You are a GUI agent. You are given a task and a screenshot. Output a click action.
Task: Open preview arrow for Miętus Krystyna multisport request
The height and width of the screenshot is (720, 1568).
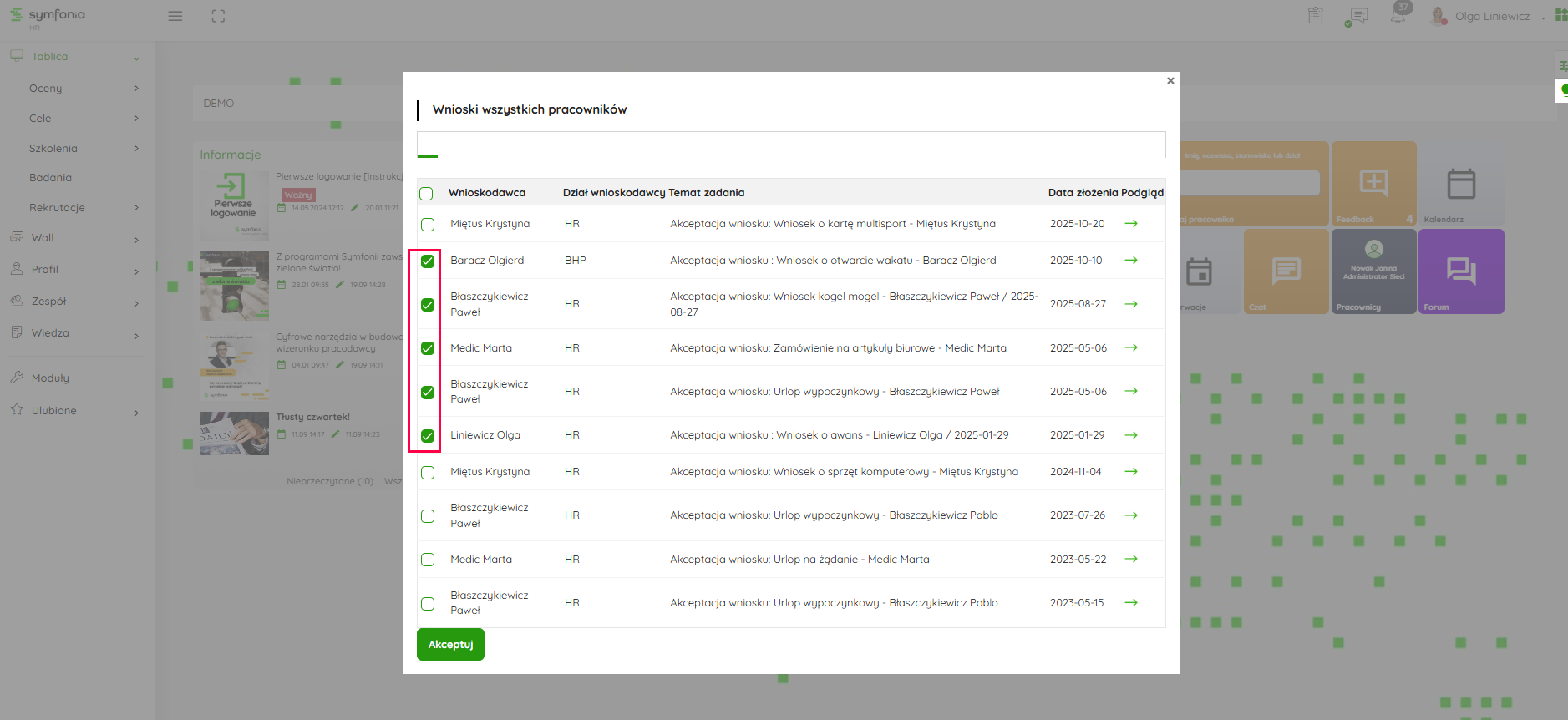coord(1131,224)
